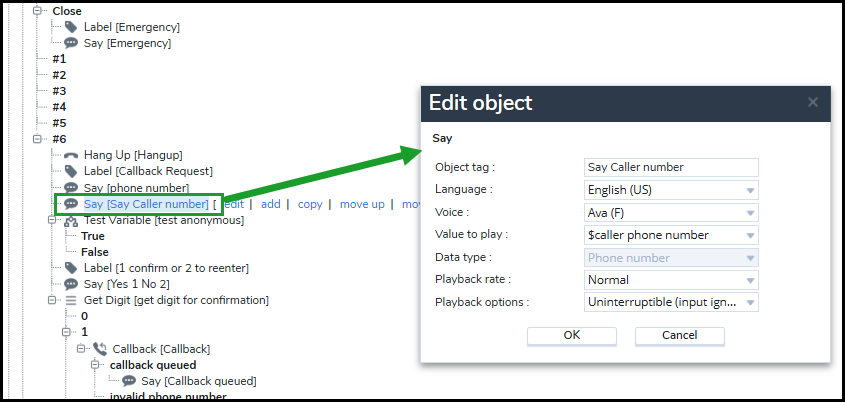
Task: Click the Get Digit list icon
Action: (x=71, y=300)
